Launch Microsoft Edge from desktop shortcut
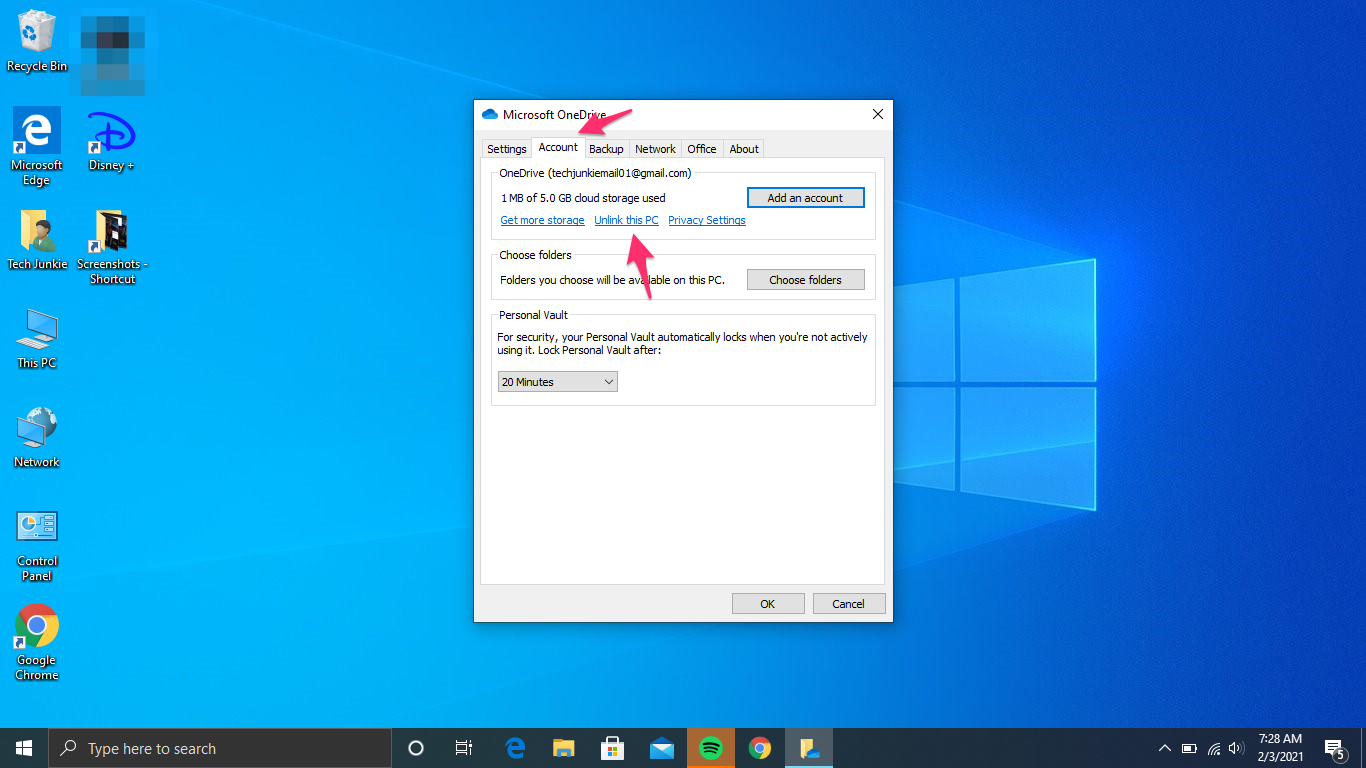1366x768 pixels. coord(37,146)
